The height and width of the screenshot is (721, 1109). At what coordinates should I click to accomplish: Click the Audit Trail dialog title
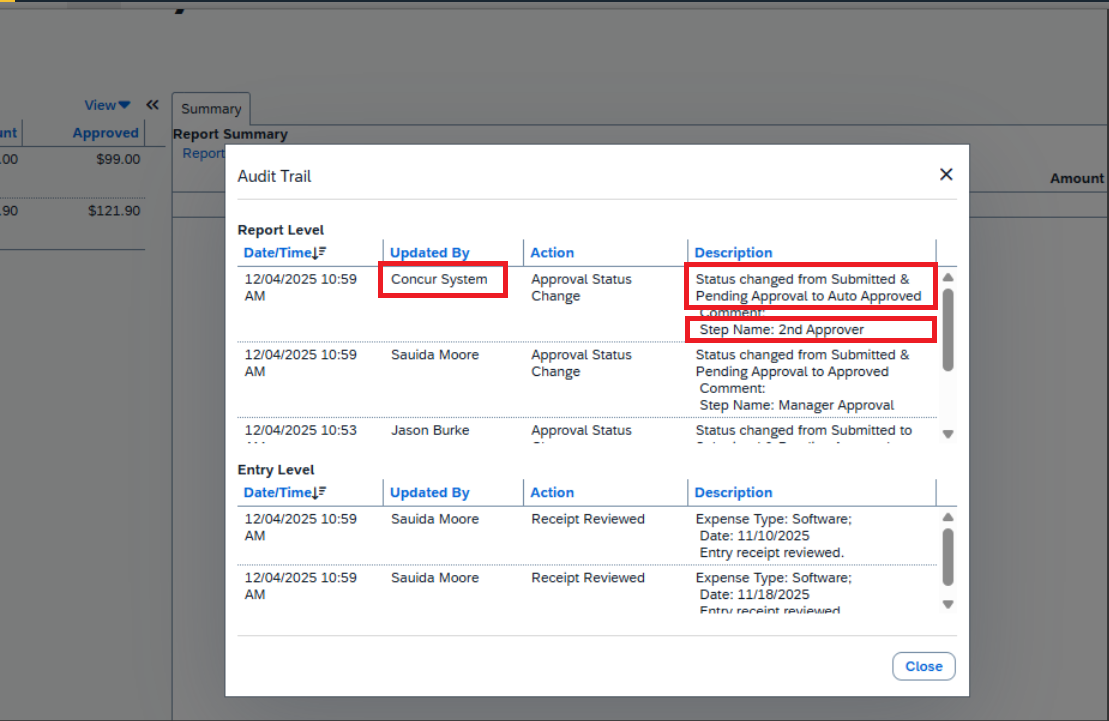pos(274,176)
